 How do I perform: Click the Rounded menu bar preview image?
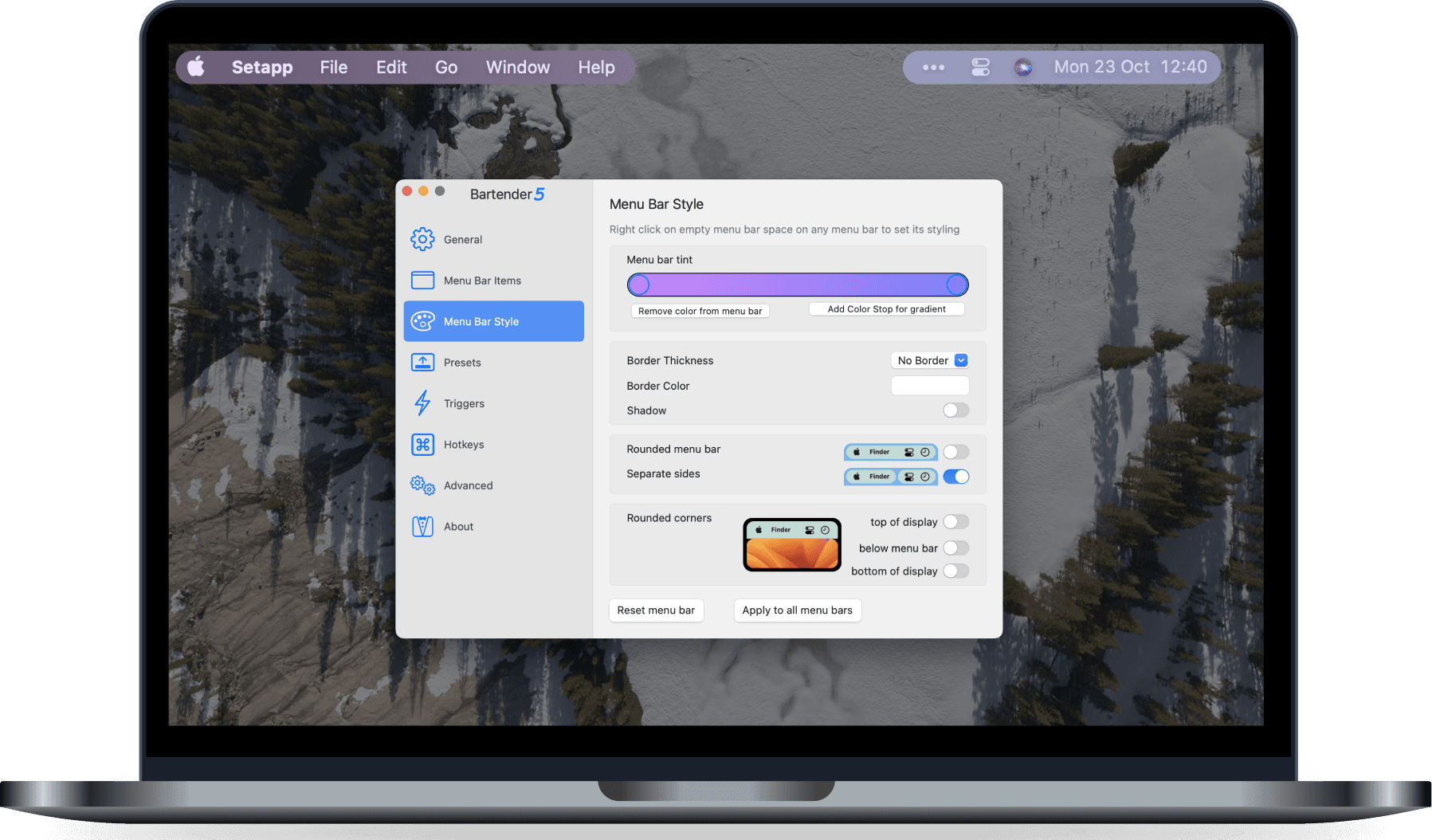click(891, 452)
